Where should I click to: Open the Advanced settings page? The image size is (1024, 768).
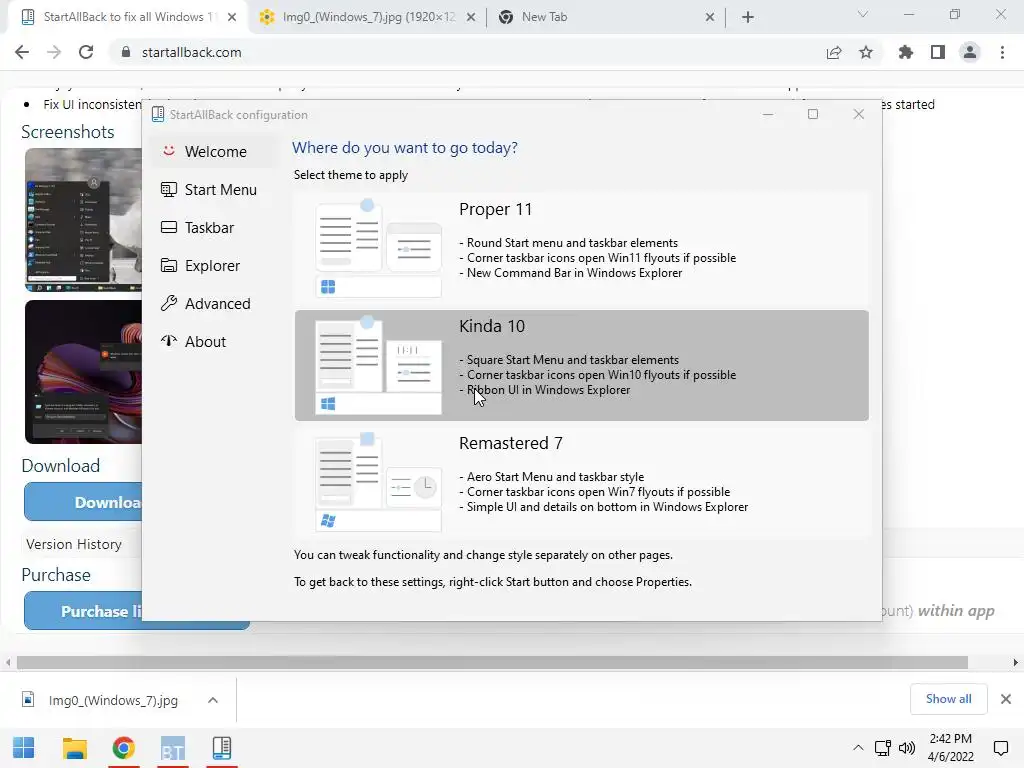pyautogui.click(x=215, y=304)
